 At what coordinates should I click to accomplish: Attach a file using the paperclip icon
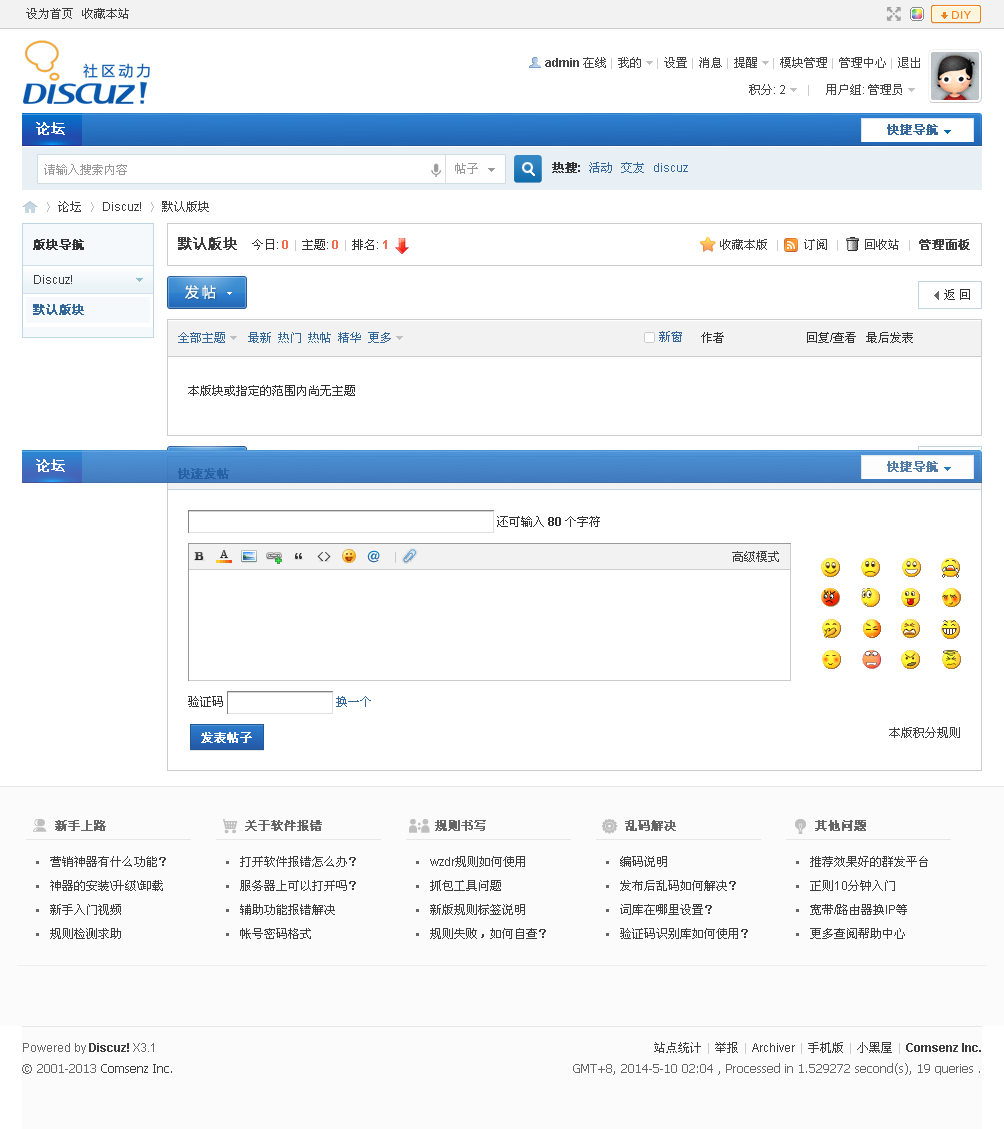(409, 556)
